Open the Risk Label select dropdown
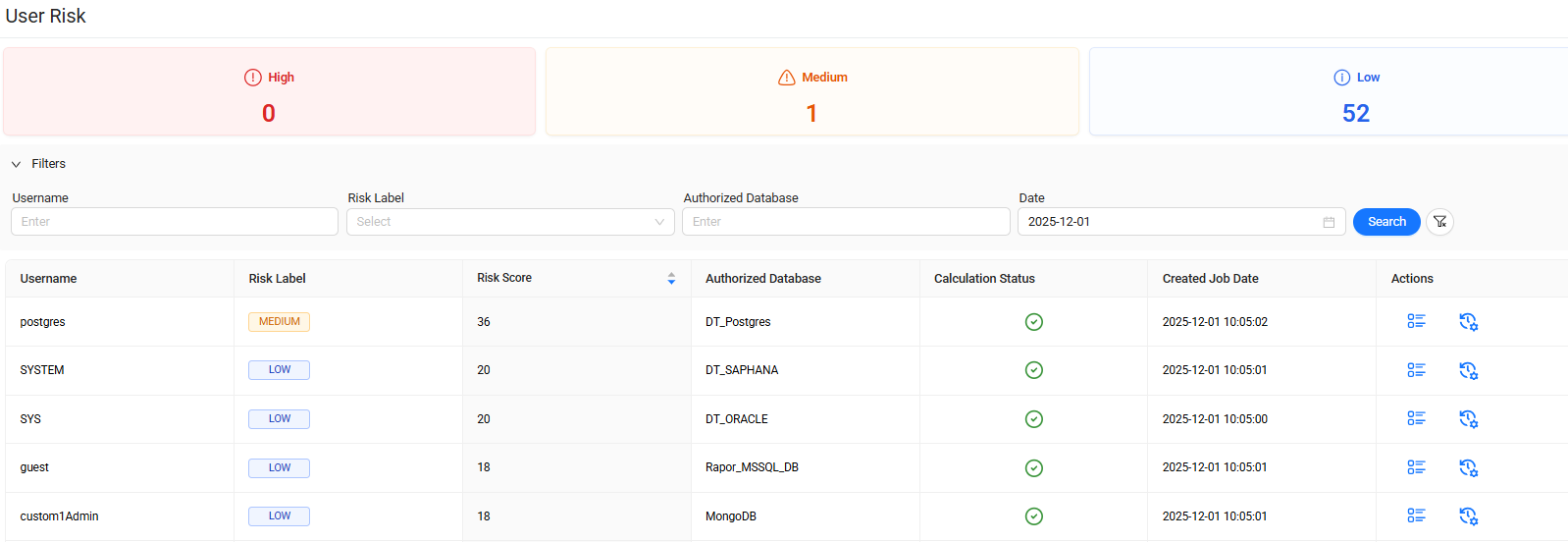This screenshot has height=542, width=1568. 510,222
